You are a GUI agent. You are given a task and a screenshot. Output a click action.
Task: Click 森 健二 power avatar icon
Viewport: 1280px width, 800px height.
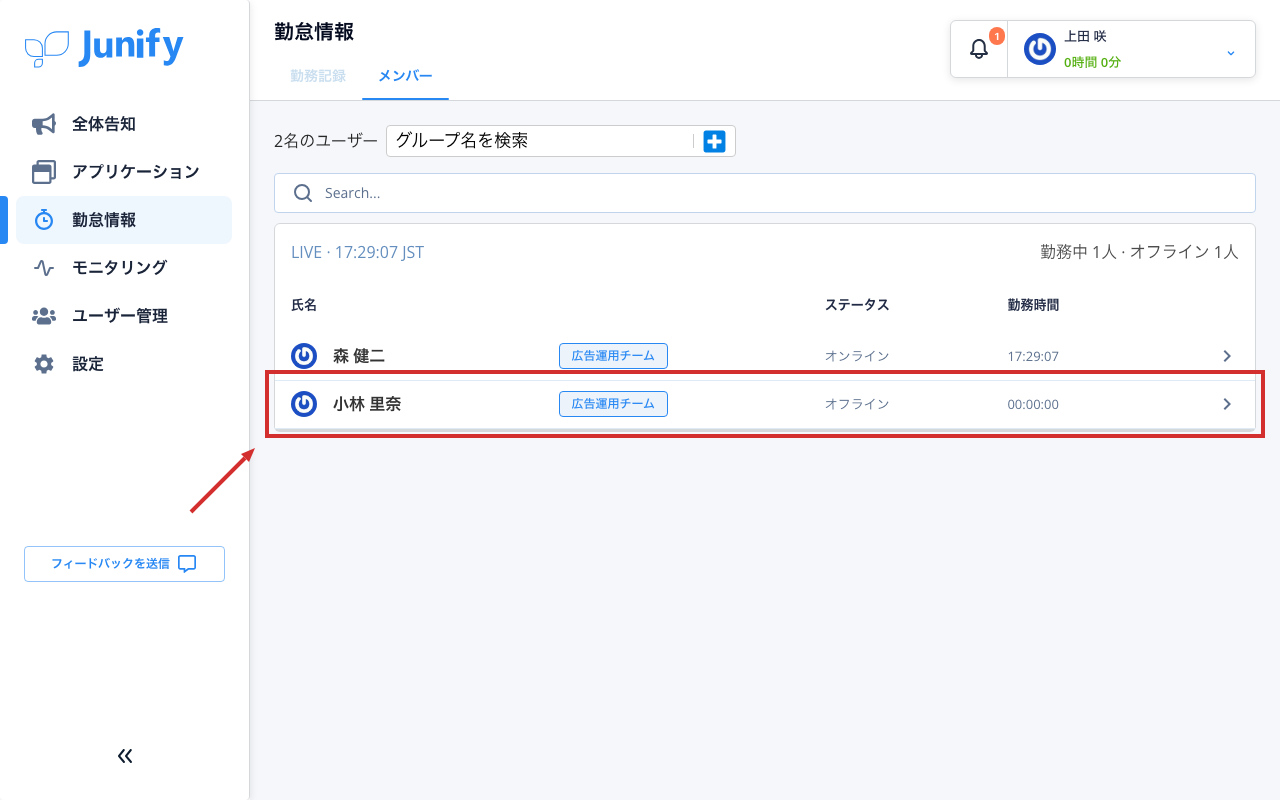304,356
